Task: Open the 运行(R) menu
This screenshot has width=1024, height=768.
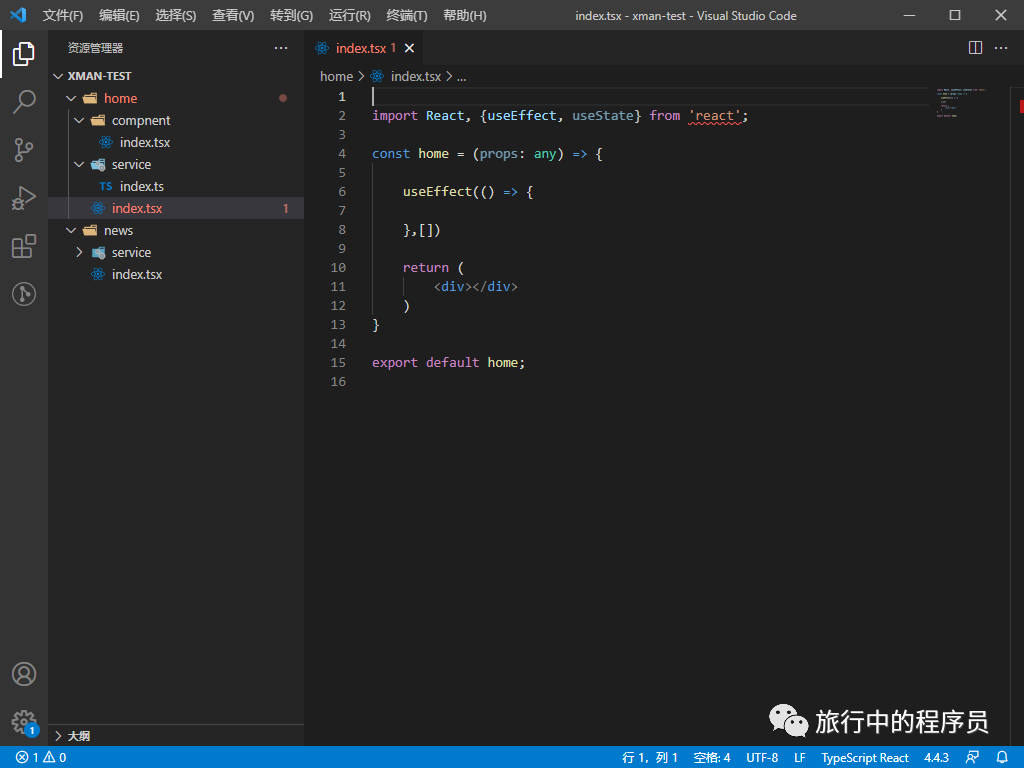Action: [349, 16]
